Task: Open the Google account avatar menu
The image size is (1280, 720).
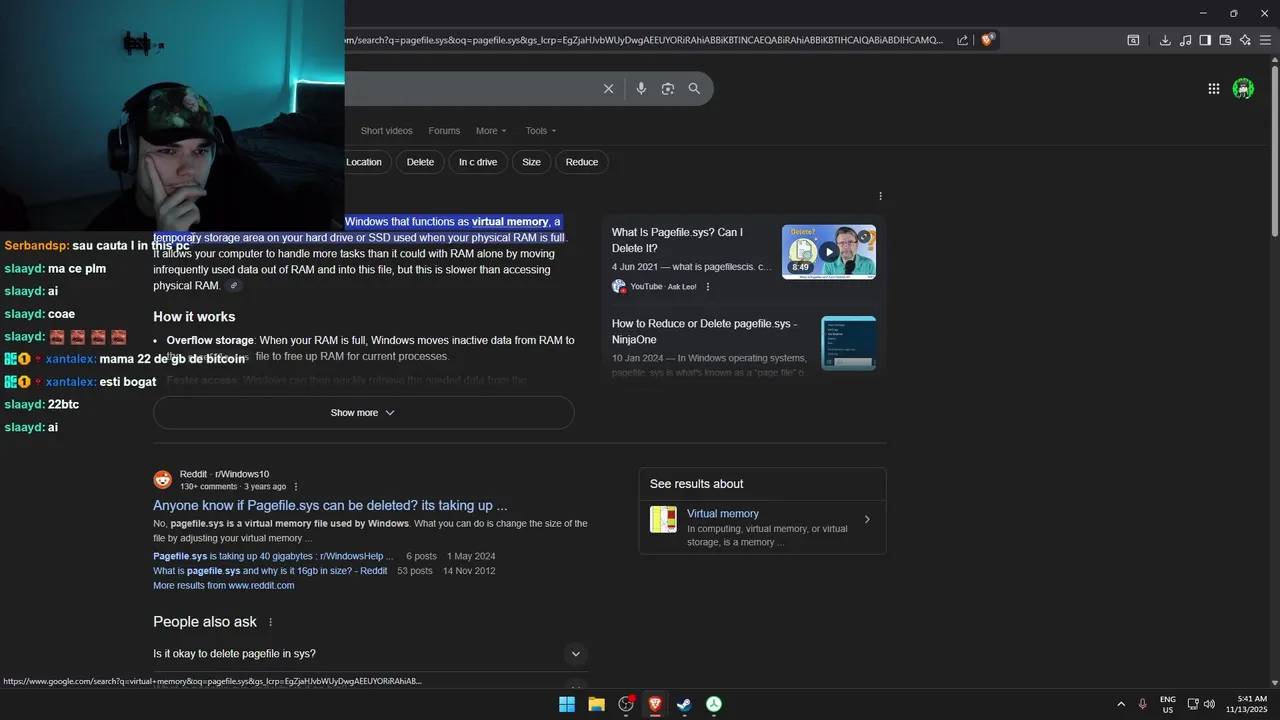Action: [1243, 89]
